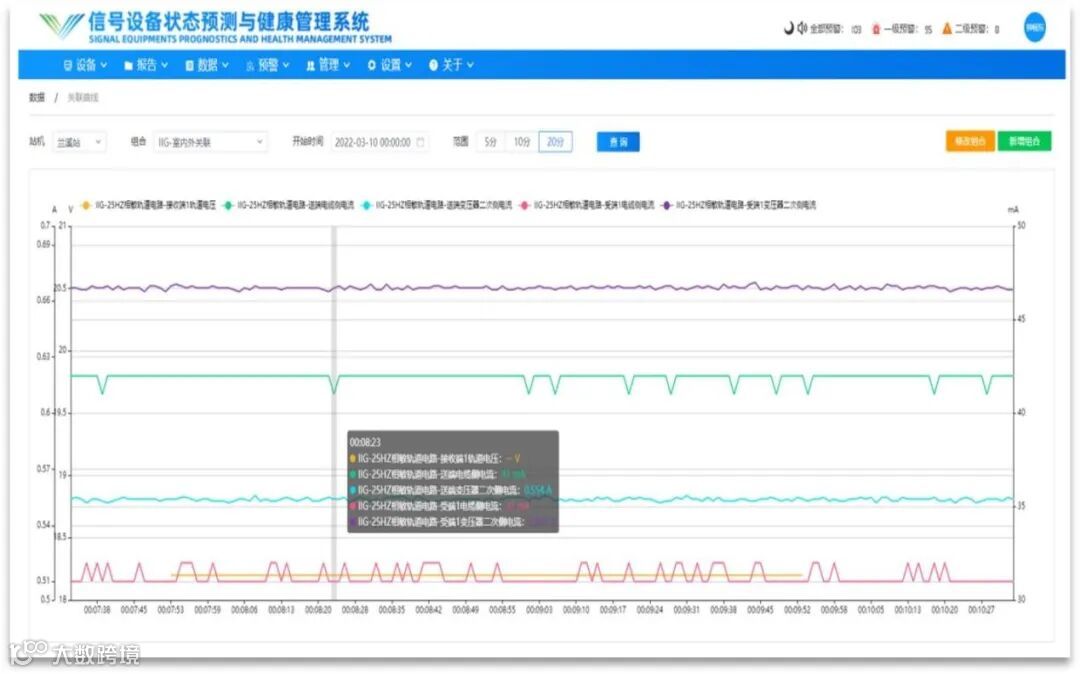Image resolution: width=1080 pixels, height=674 pixels.
Task: Expand the 管理 menu chevron
Action: click(x=346, y=65)
